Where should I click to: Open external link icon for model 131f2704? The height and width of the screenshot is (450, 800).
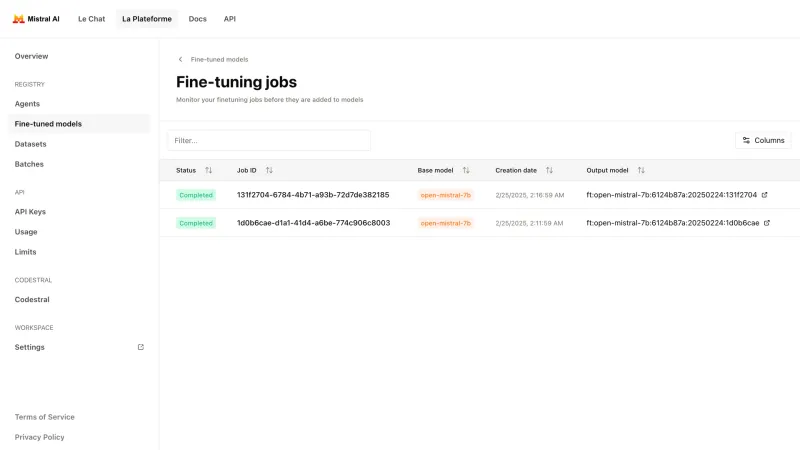[x=764, y=195]
